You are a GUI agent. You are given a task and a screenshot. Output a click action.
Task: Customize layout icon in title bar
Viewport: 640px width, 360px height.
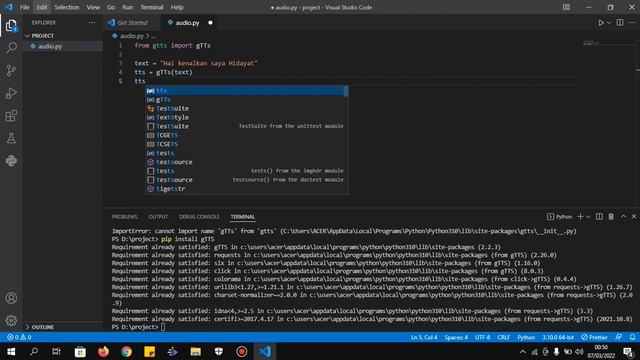[x=566, y=7]
